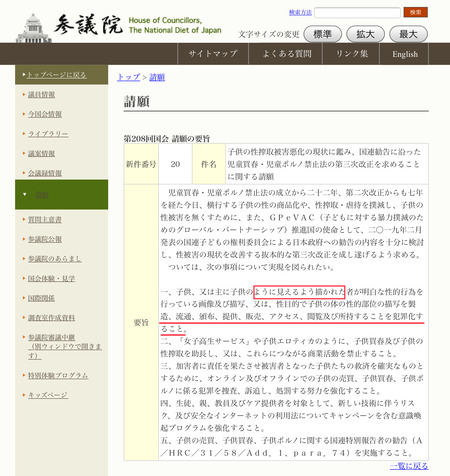Screen dimensions: 450x476
Task: Open よくある質問 in the top navigation
Action: pos(286,54)
